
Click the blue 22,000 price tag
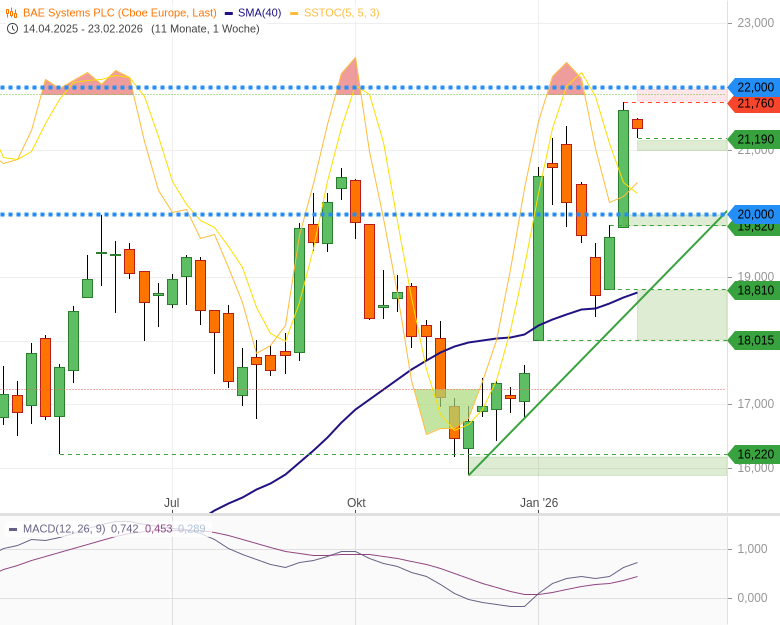tap(755, 87)
